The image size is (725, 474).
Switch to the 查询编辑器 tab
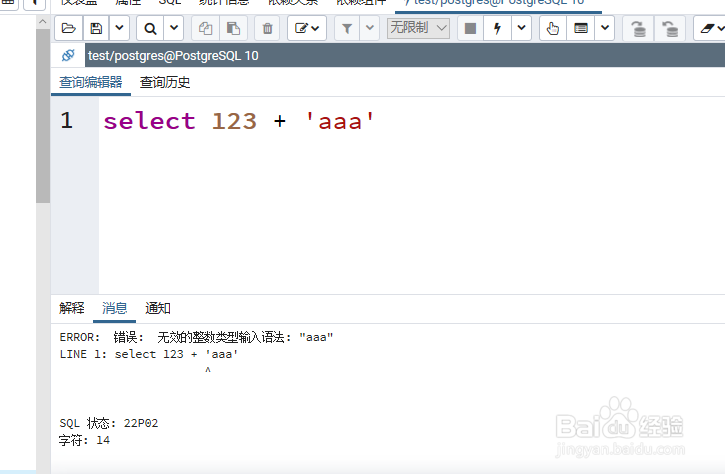(x=91, y=82)
